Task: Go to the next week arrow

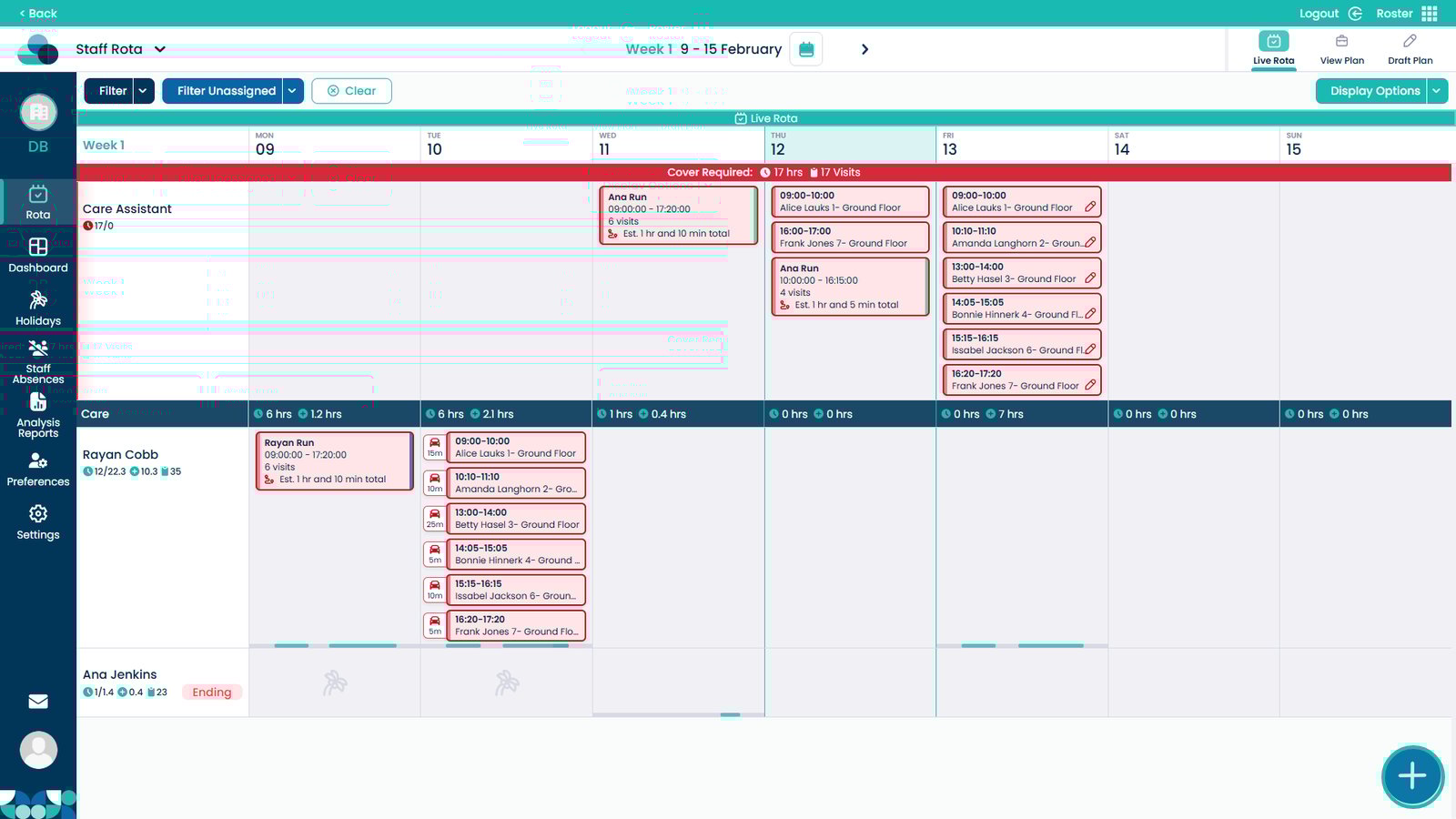Action: pyautogui.click(x=864, y=49)
